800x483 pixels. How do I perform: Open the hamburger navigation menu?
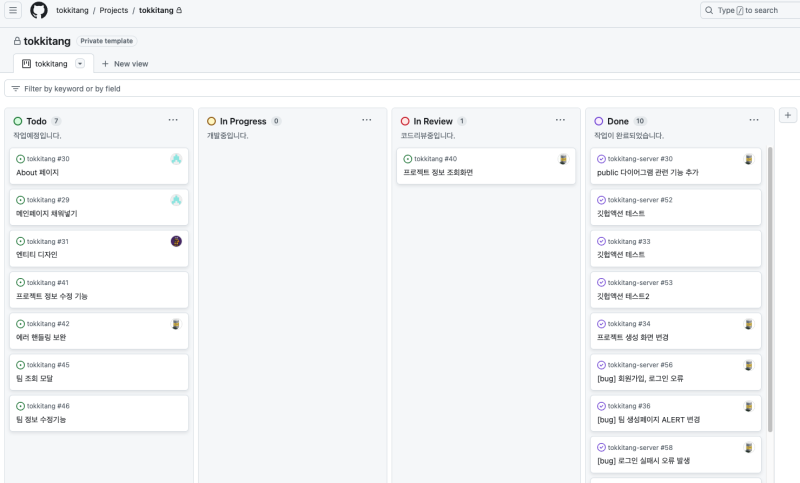tap(13, 10)
